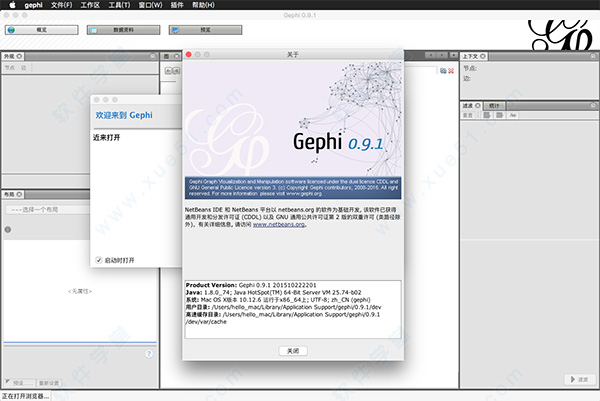Open the Apple menu
600x401 pixels.
tap(12, 5)
